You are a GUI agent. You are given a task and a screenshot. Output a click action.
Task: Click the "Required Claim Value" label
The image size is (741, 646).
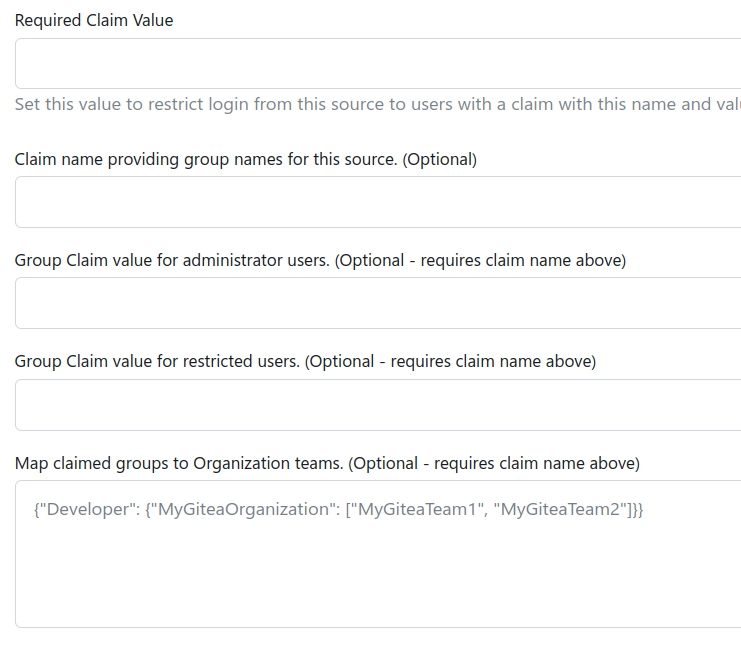point(94,20)
